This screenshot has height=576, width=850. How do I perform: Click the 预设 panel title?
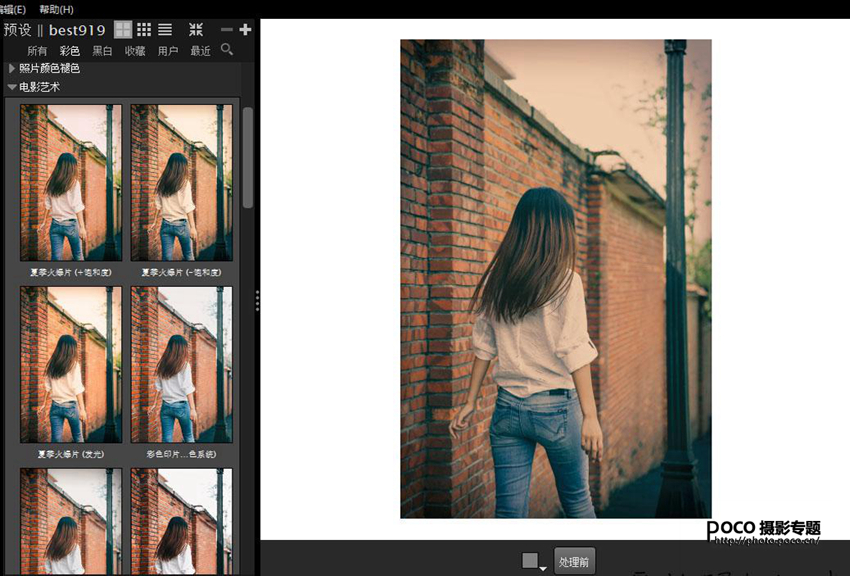pyautogui.click(x=18, y=30)
